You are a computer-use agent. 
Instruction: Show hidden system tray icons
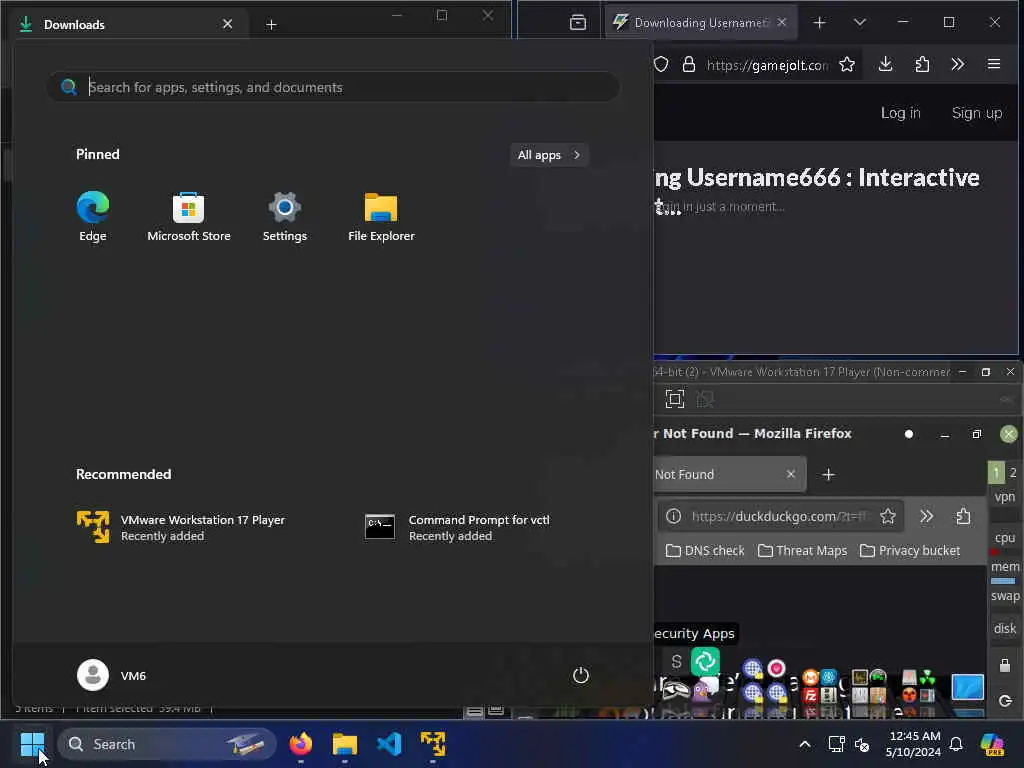[805, 744]
